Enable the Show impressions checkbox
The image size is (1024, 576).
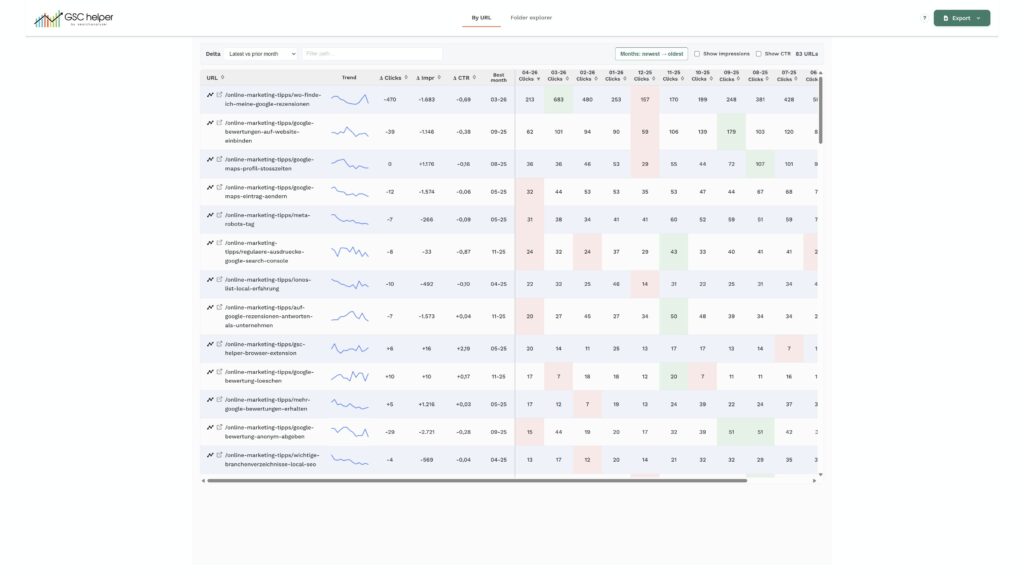(x=697, y=54)
